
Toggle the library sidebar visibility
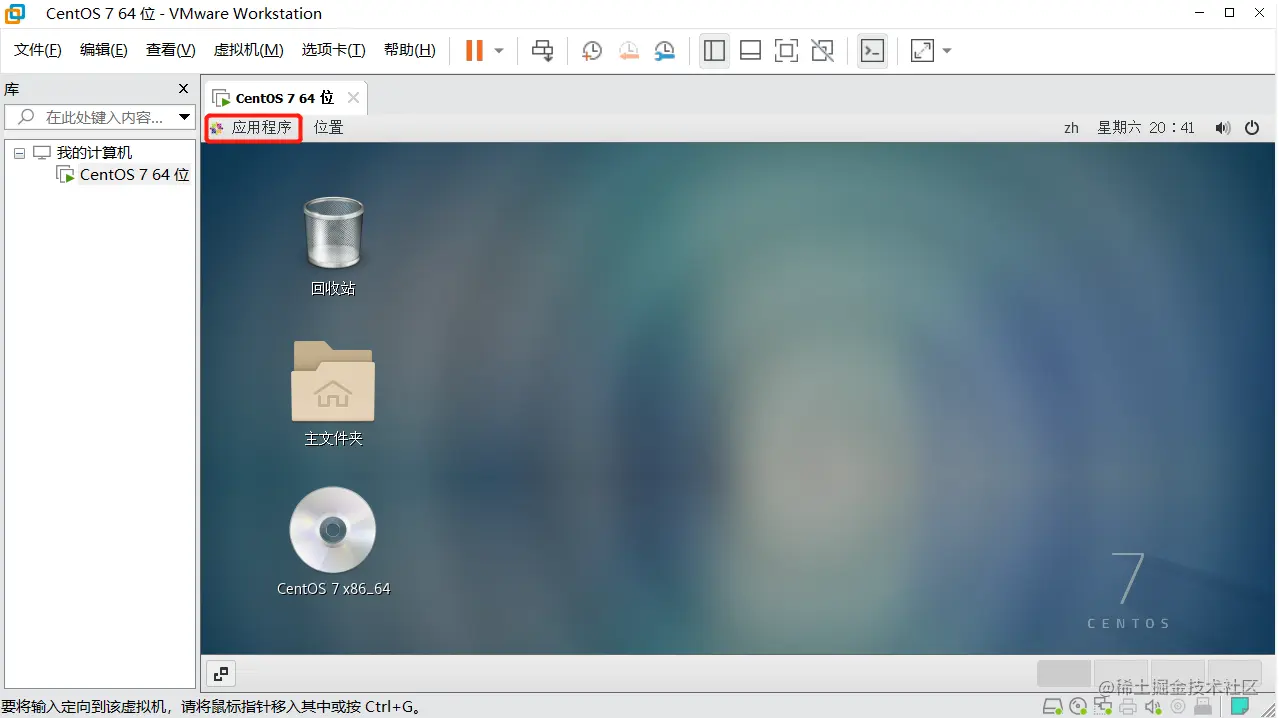tap(714, 50)
